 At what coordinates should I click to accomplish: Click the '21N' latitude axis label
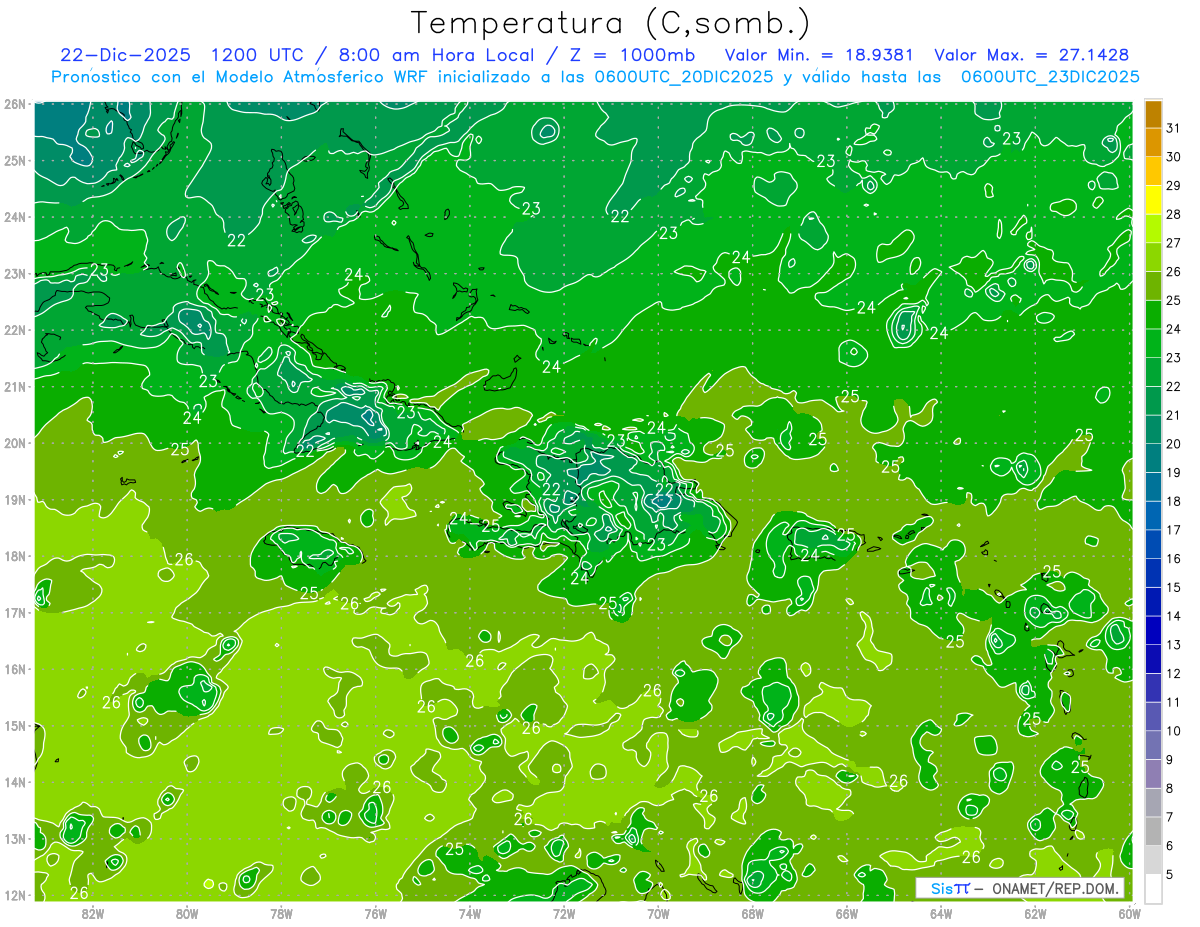click(15, 387)
